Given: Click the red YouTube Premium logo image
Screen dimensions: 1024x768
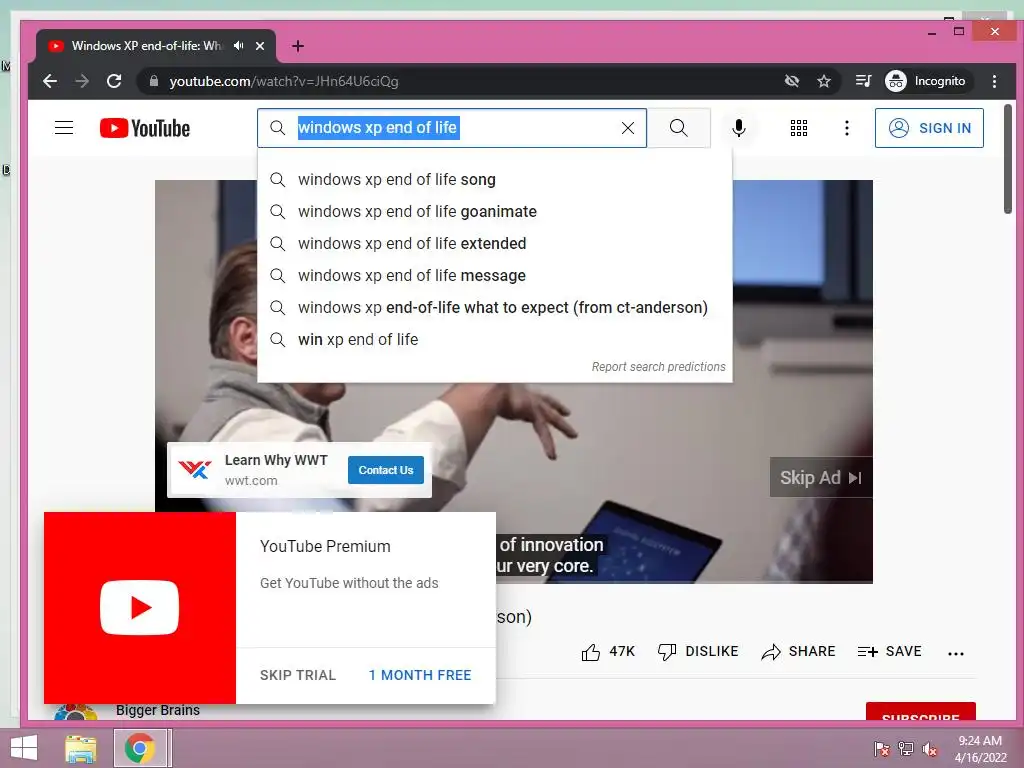Looking at the screenshot, I should (x=140, y=608).
